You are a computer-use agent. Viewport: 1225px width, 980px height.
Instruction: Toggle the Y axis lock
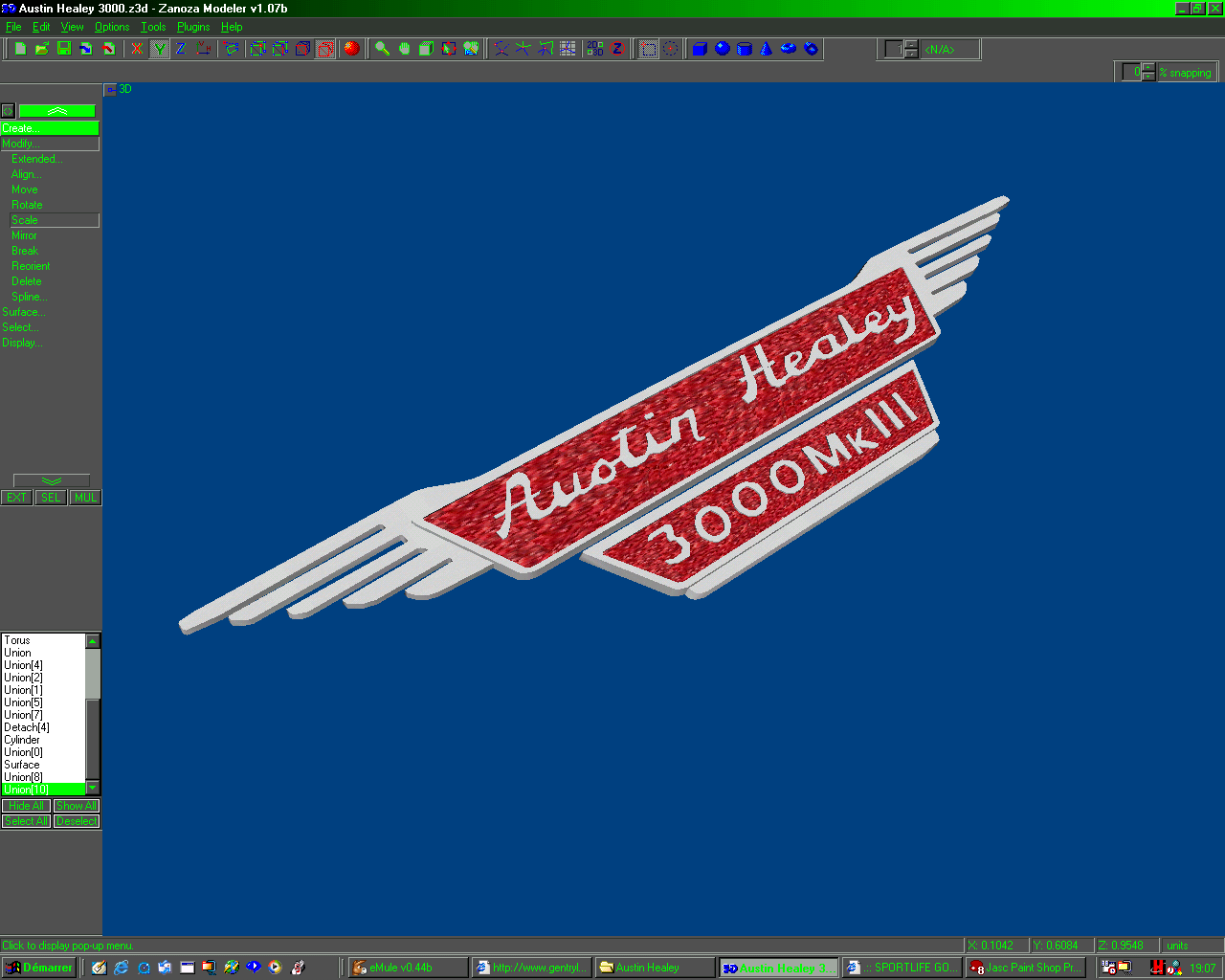(159, 49)
